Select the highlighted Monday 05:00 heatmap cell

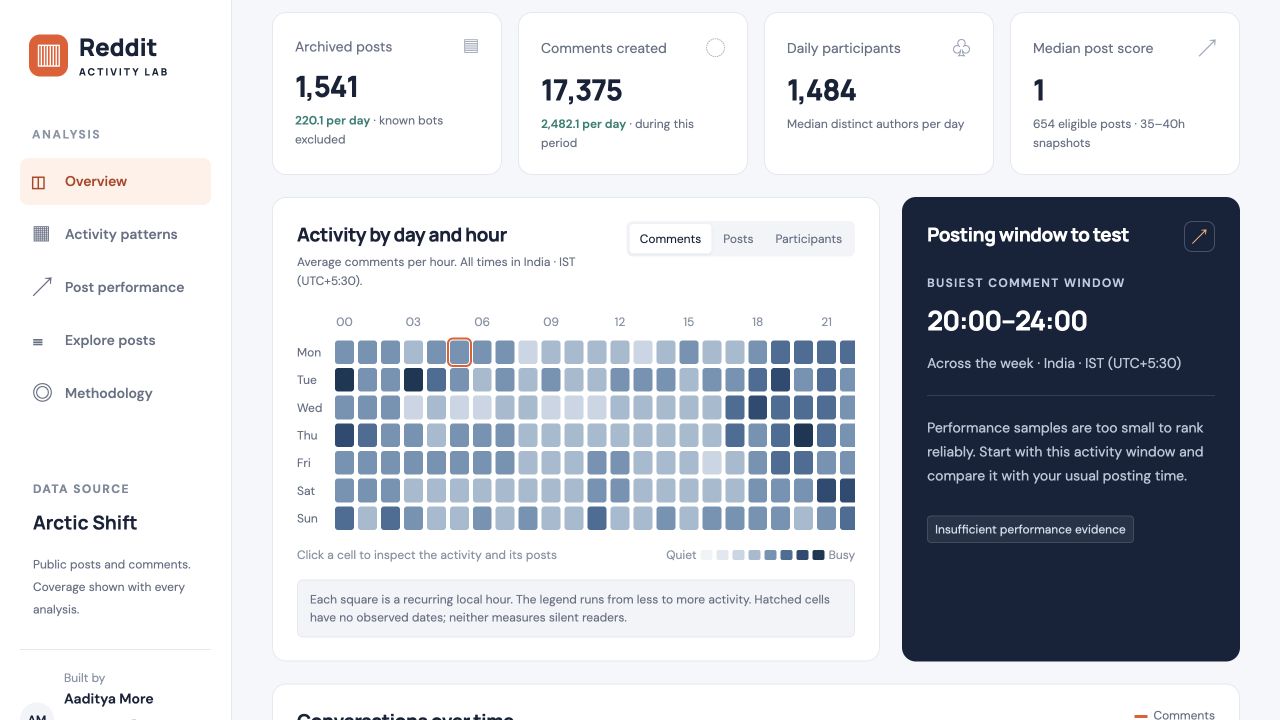[459, 352]
